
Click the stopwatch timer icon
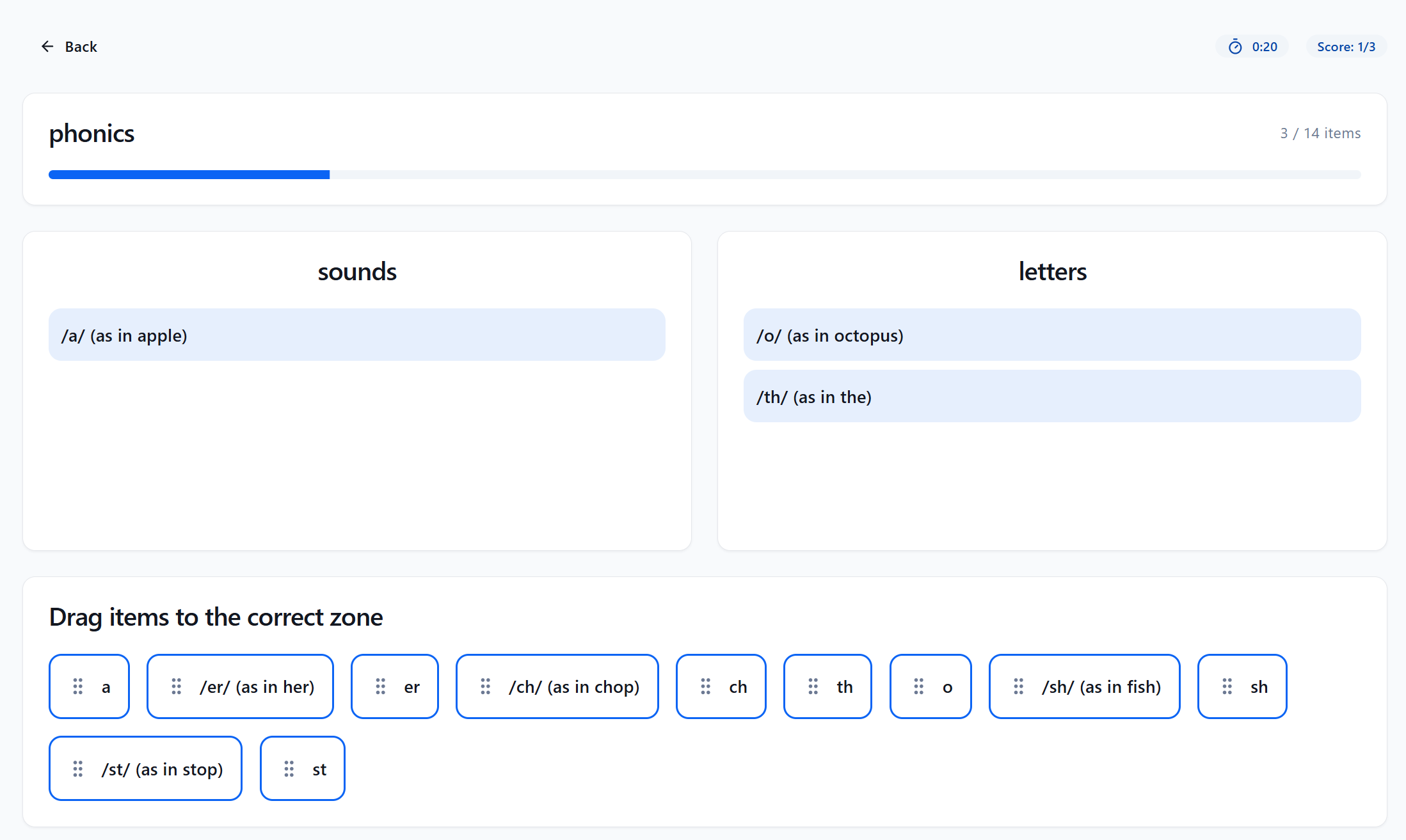(1235, 47)
